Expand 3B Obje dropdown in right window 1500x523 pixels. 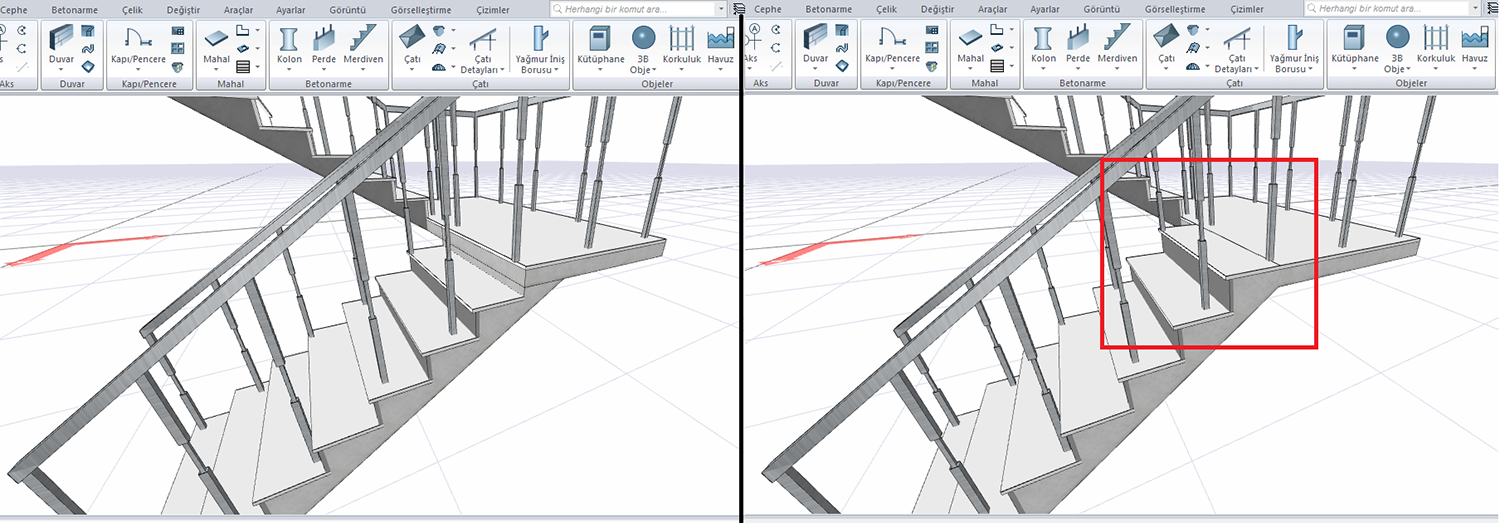click(1409, 69)
